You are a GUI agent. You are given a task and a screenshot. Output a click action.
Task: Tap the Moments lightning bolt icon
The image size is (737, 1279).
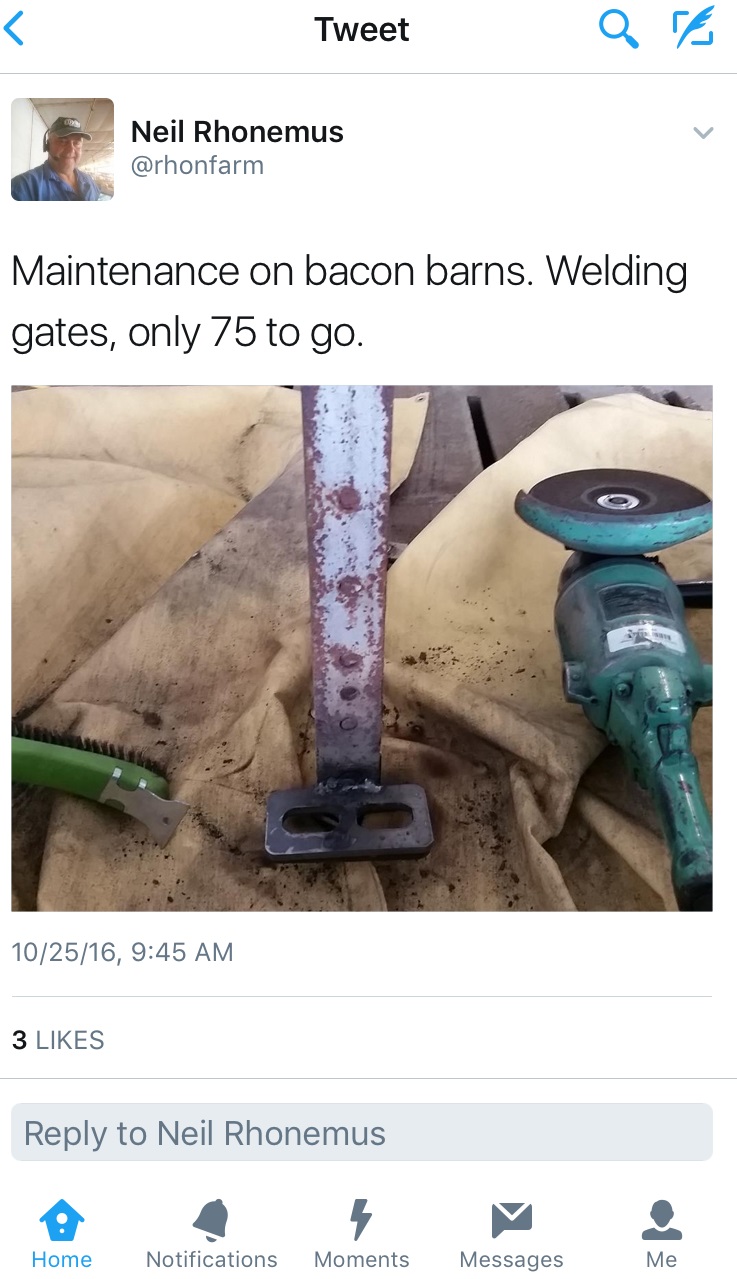pyautogui.click(x=361, y=1220)
